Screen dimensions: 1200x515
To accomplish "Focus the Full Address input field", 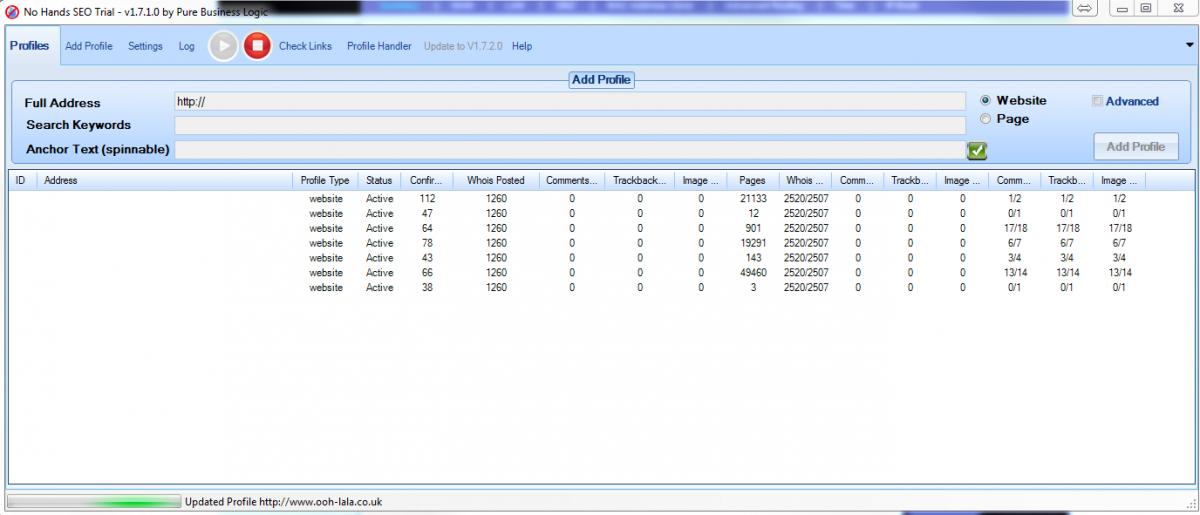I will pos(569,101).
